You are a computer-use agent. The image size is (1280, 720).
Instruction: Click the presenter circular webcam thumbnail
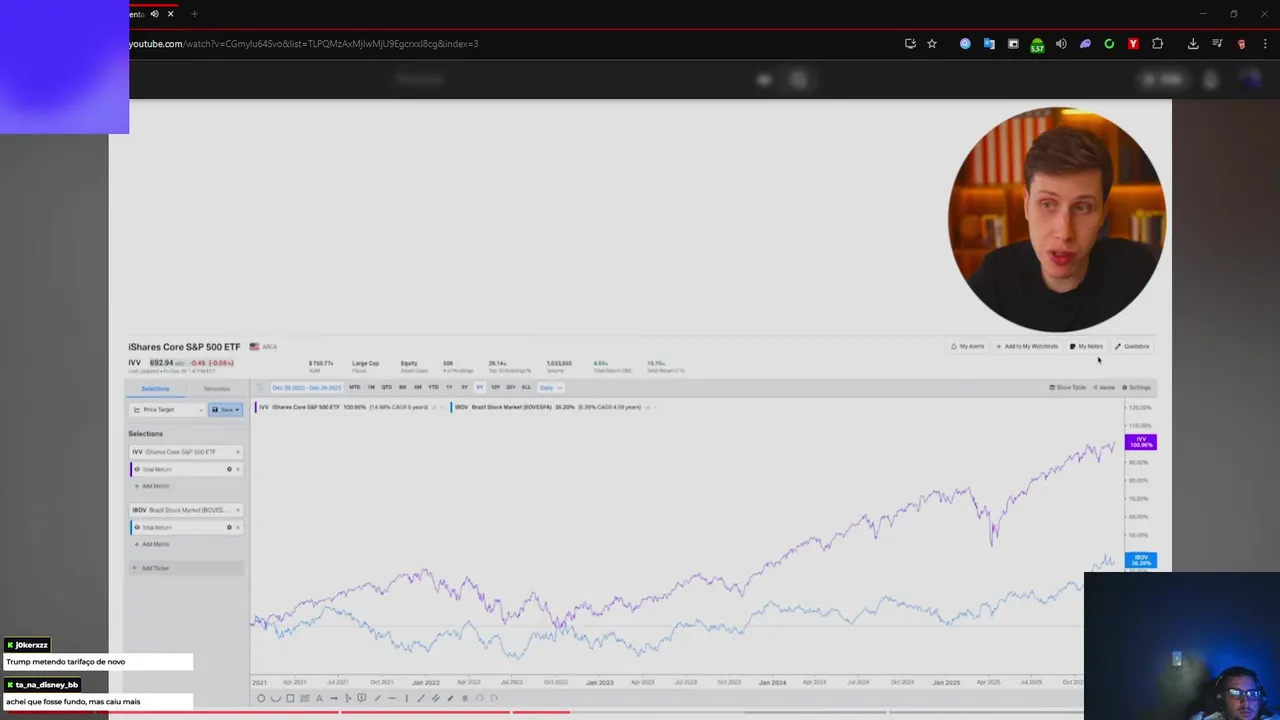pos(1056,220)
